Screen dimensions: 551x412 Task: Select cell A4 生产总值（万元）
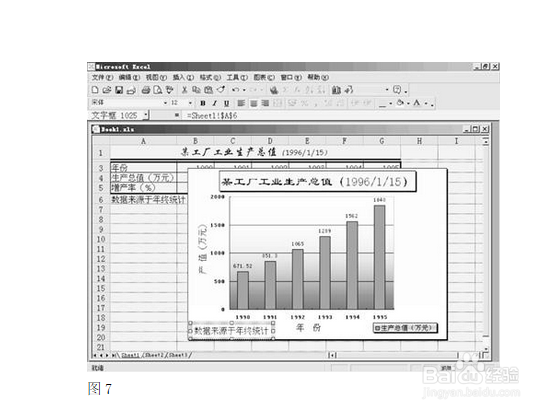coord(143,178)
